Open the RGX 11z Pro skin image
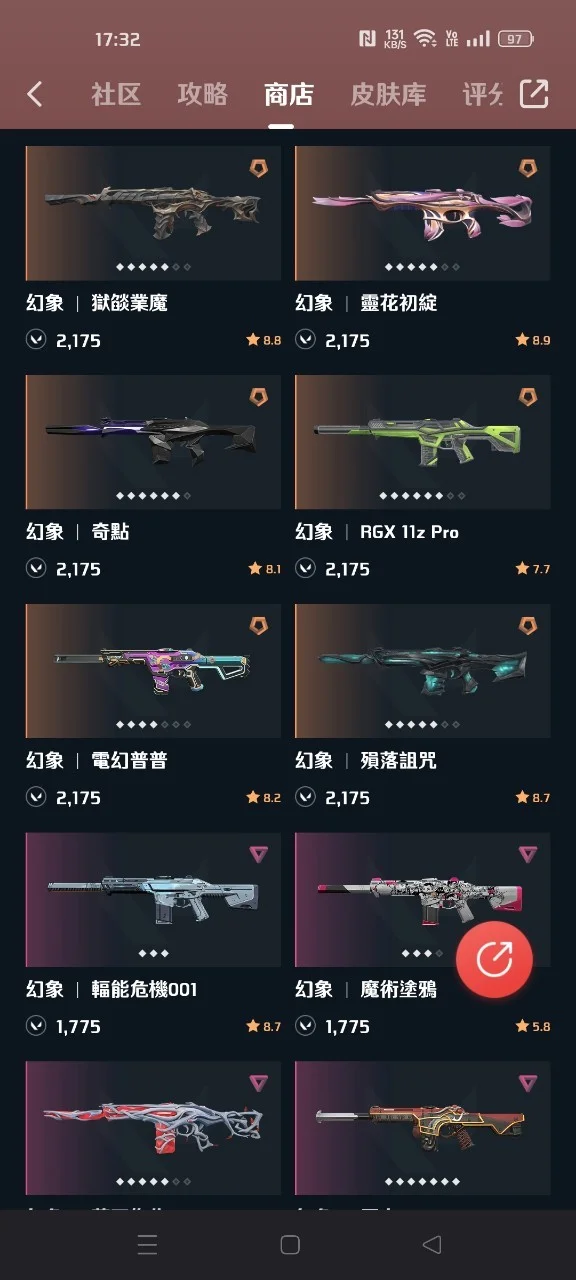Screen dimensions: 576x1280 (422, 442)
